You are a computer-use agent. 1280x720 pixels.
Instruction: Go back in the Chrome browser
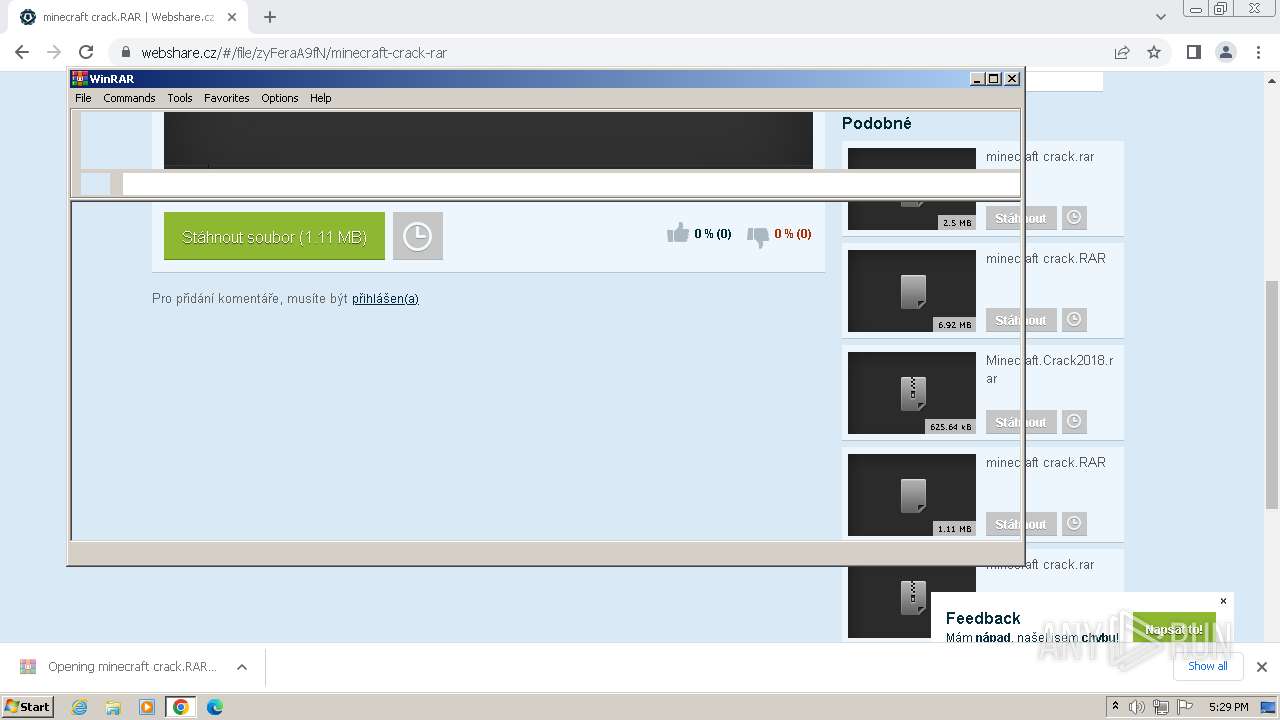click(22, 52)
